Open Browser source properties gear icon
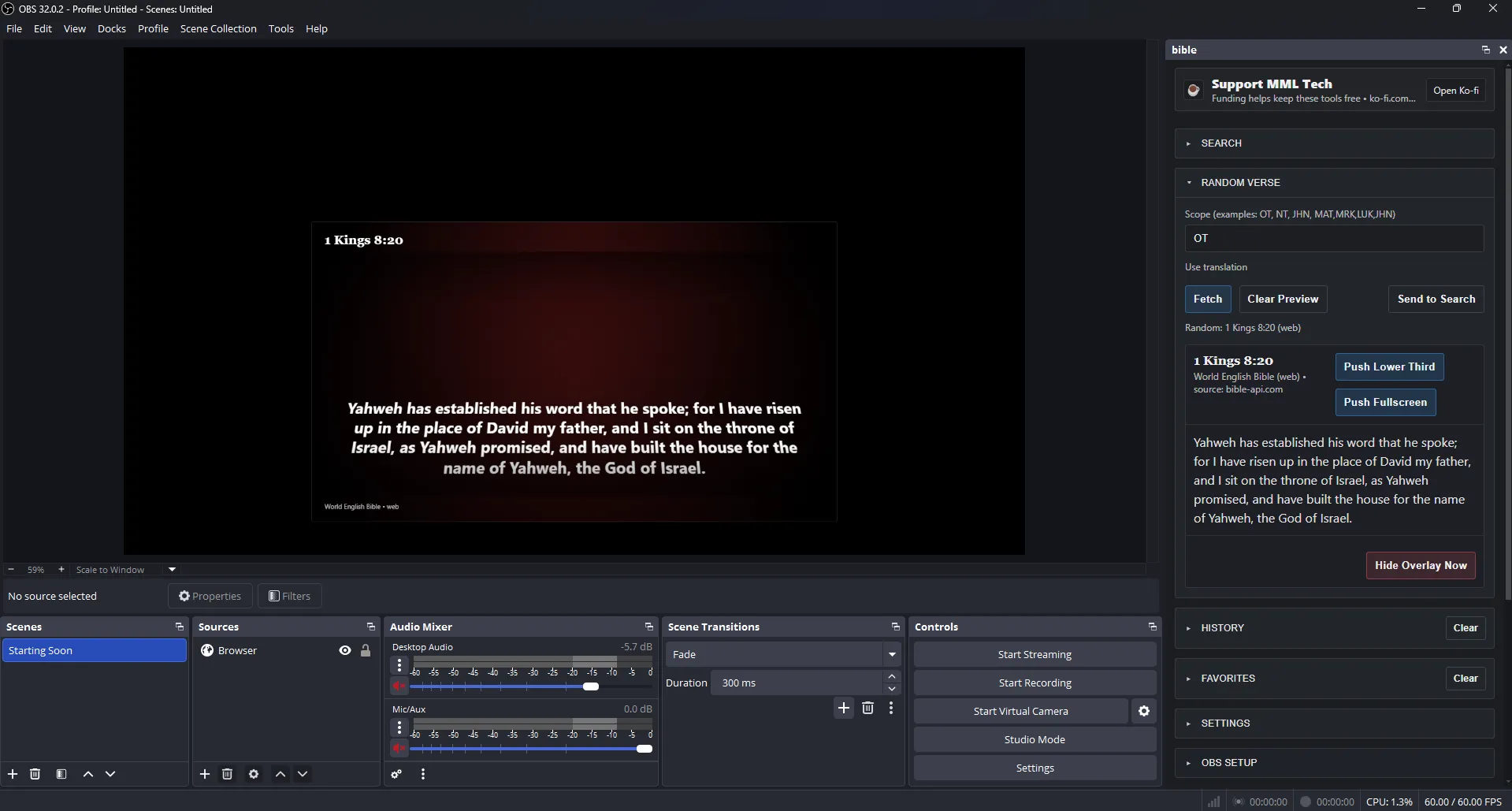Image resolution: width=1512 pixels, height=811 pixels. (253, 774)
